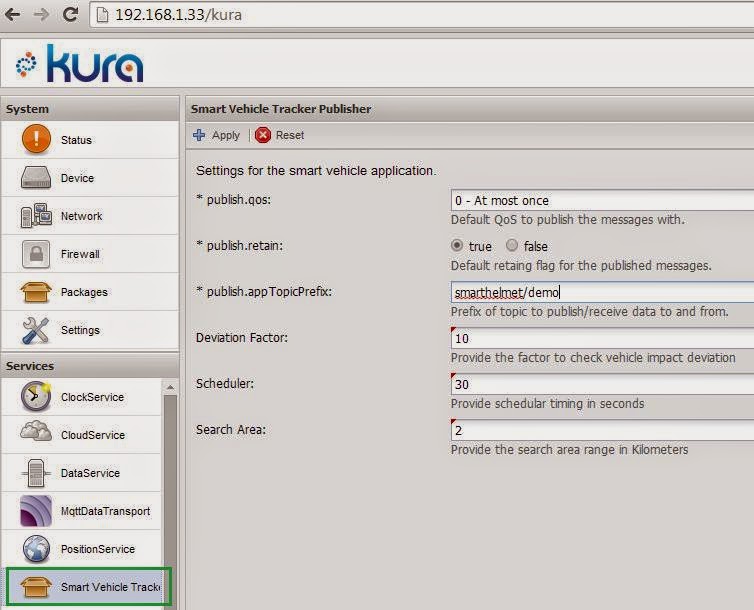Select the MqttDataTransport purple icon

36,510
